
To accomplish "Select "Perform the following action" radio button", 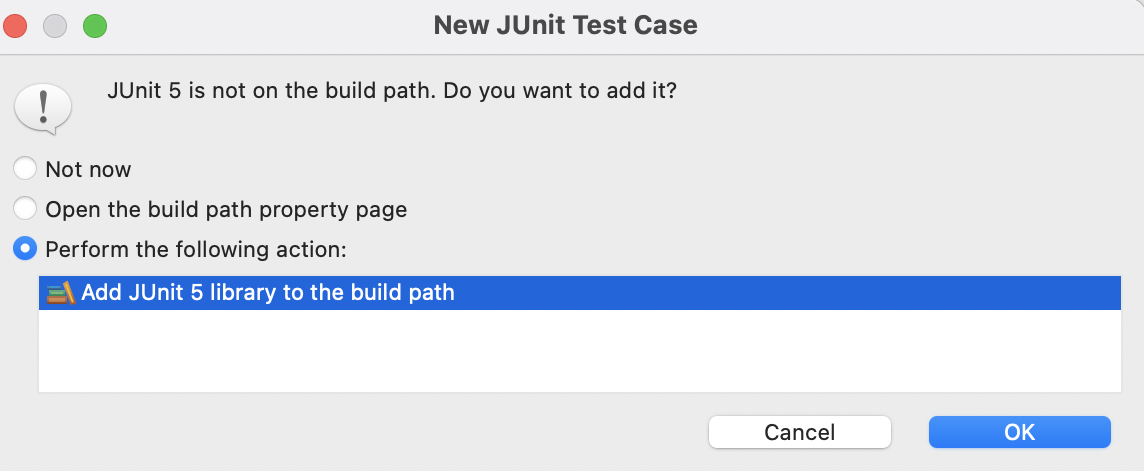I will 26,249.
